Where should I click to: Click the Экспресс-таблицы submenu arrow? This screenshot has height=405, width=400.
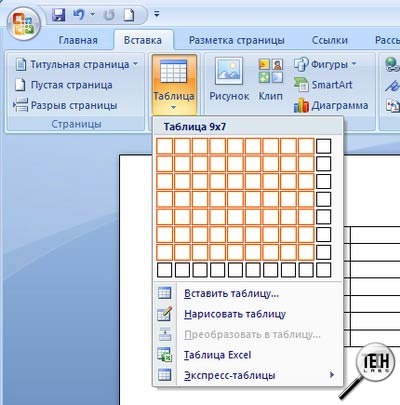[x=332, y=375]
